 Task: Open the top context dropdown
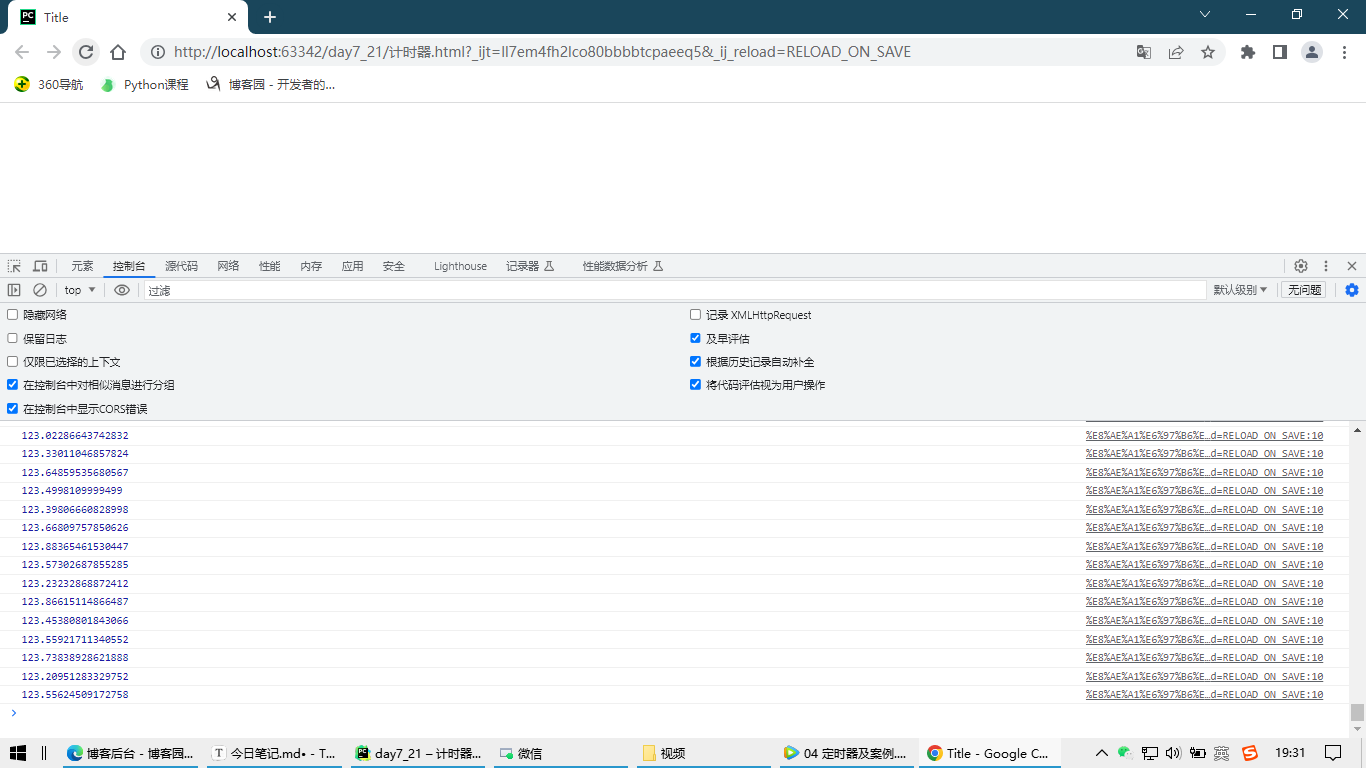click(x=80, y=290)
